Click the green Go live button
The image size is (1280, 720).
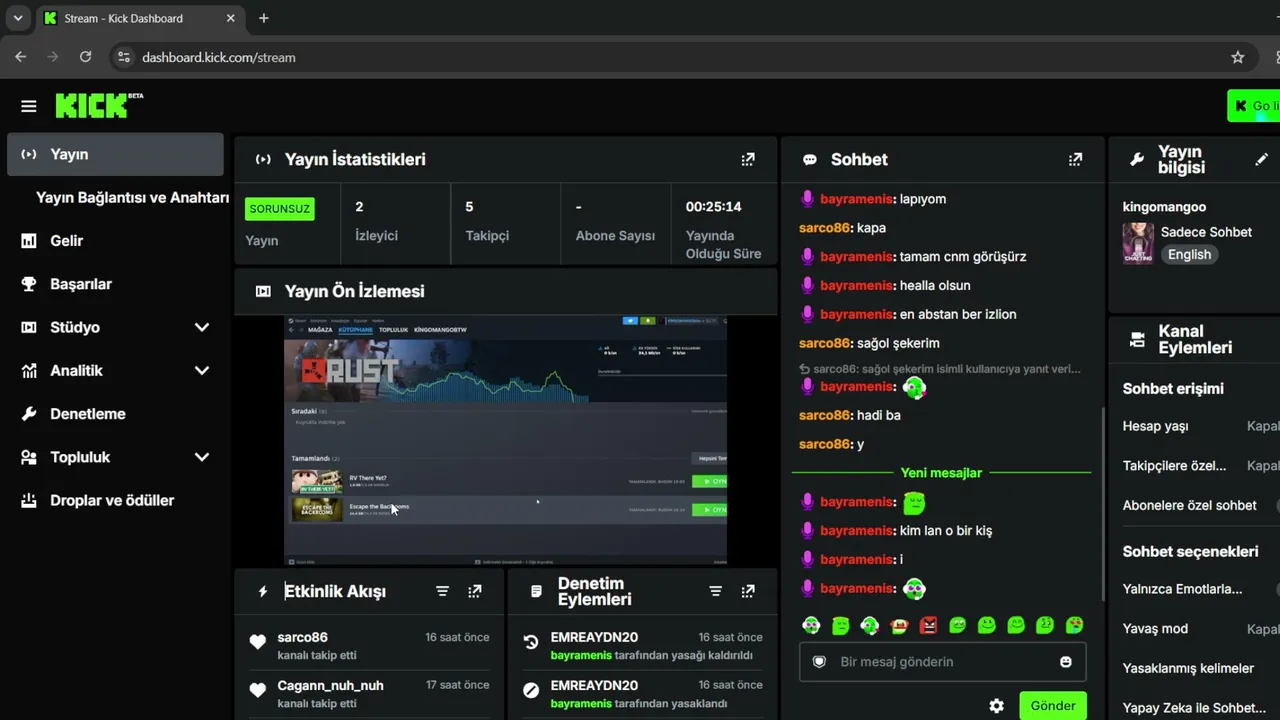[1254, 106]
